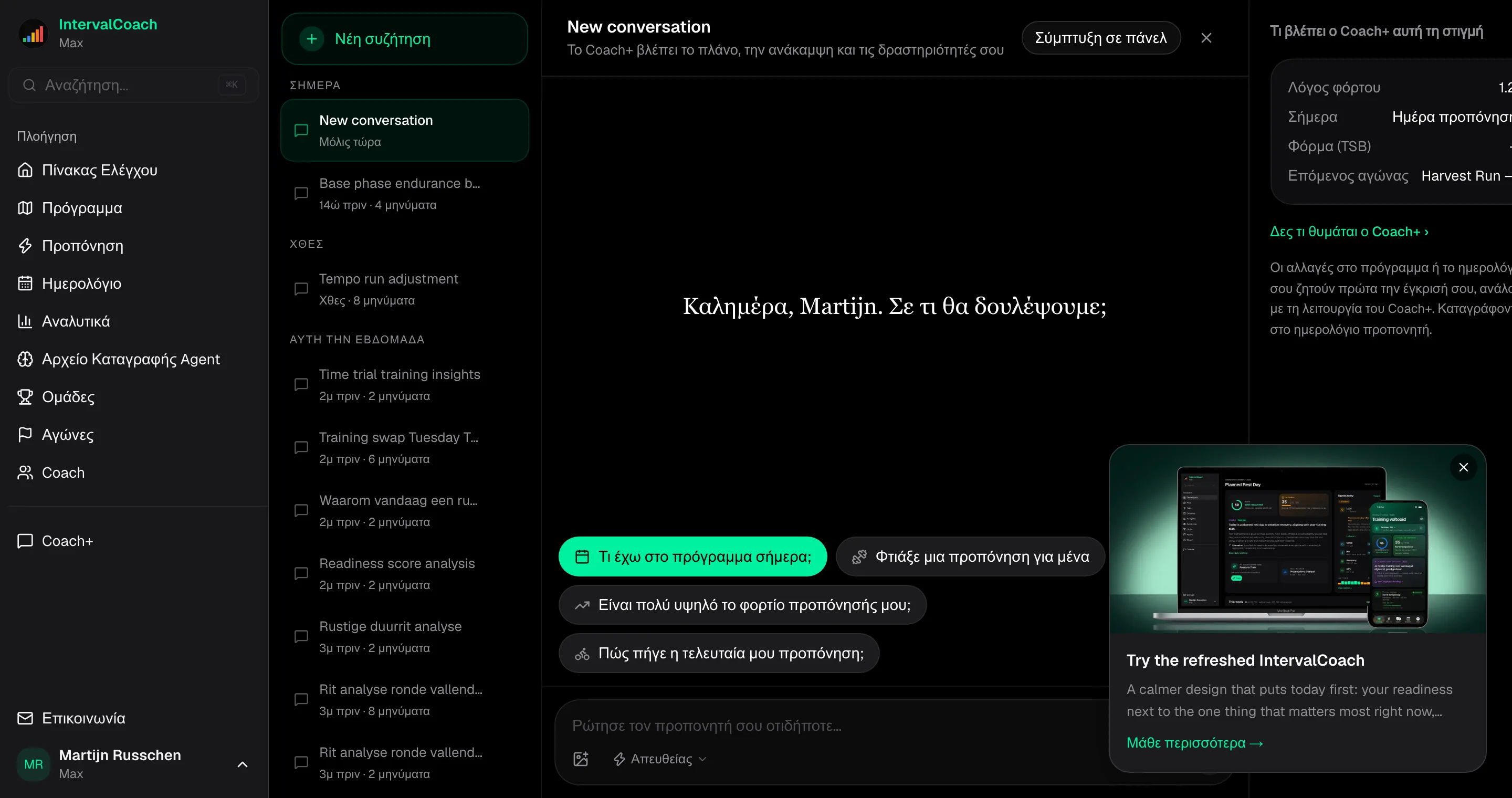This screenshot has width=1512, height=798.
Task: Click the search magnifier icon
Action: (x=29, y=85)
